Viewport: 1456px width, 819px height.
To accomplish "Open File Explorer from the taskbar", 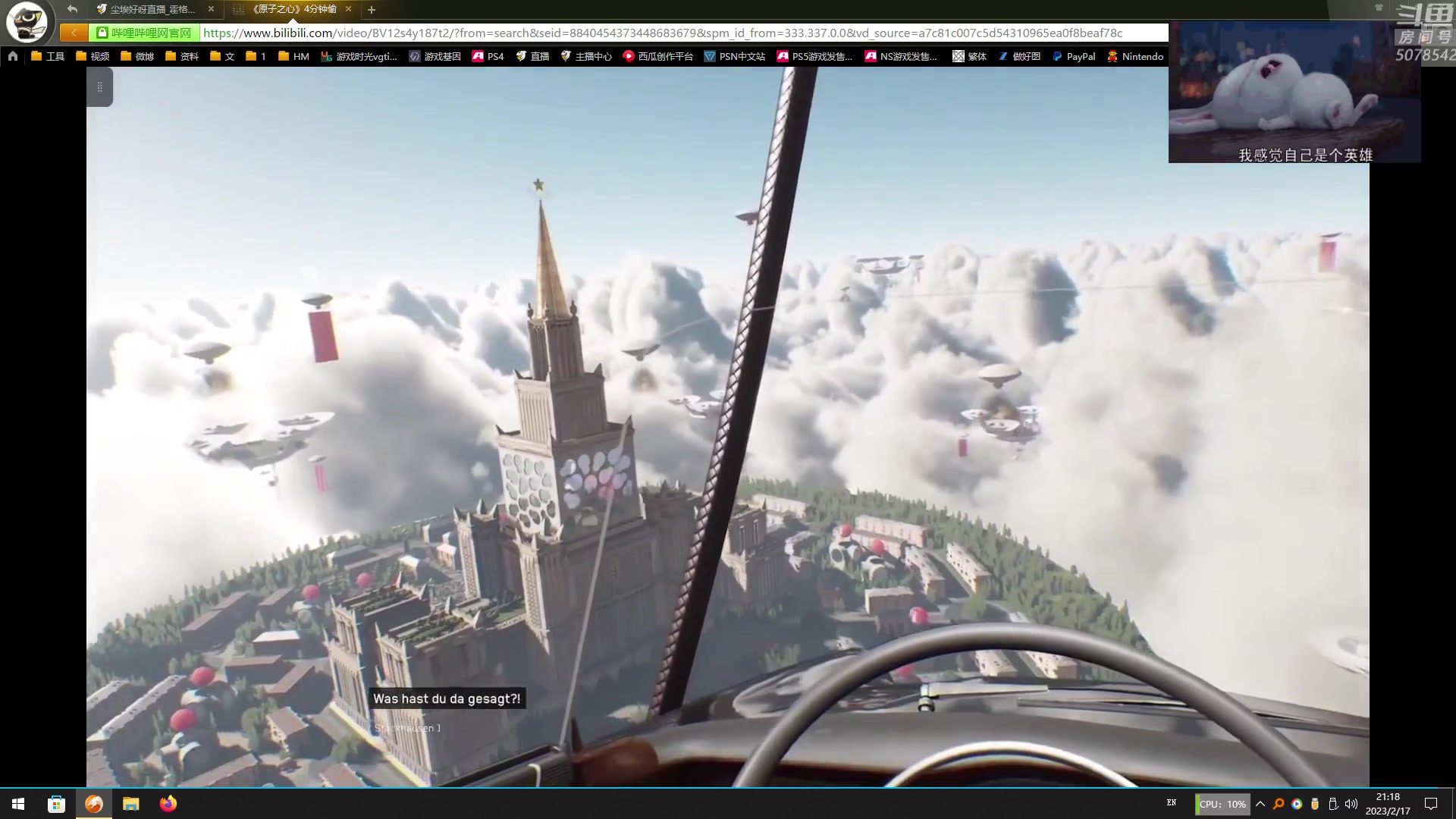I will pos(131,804).
